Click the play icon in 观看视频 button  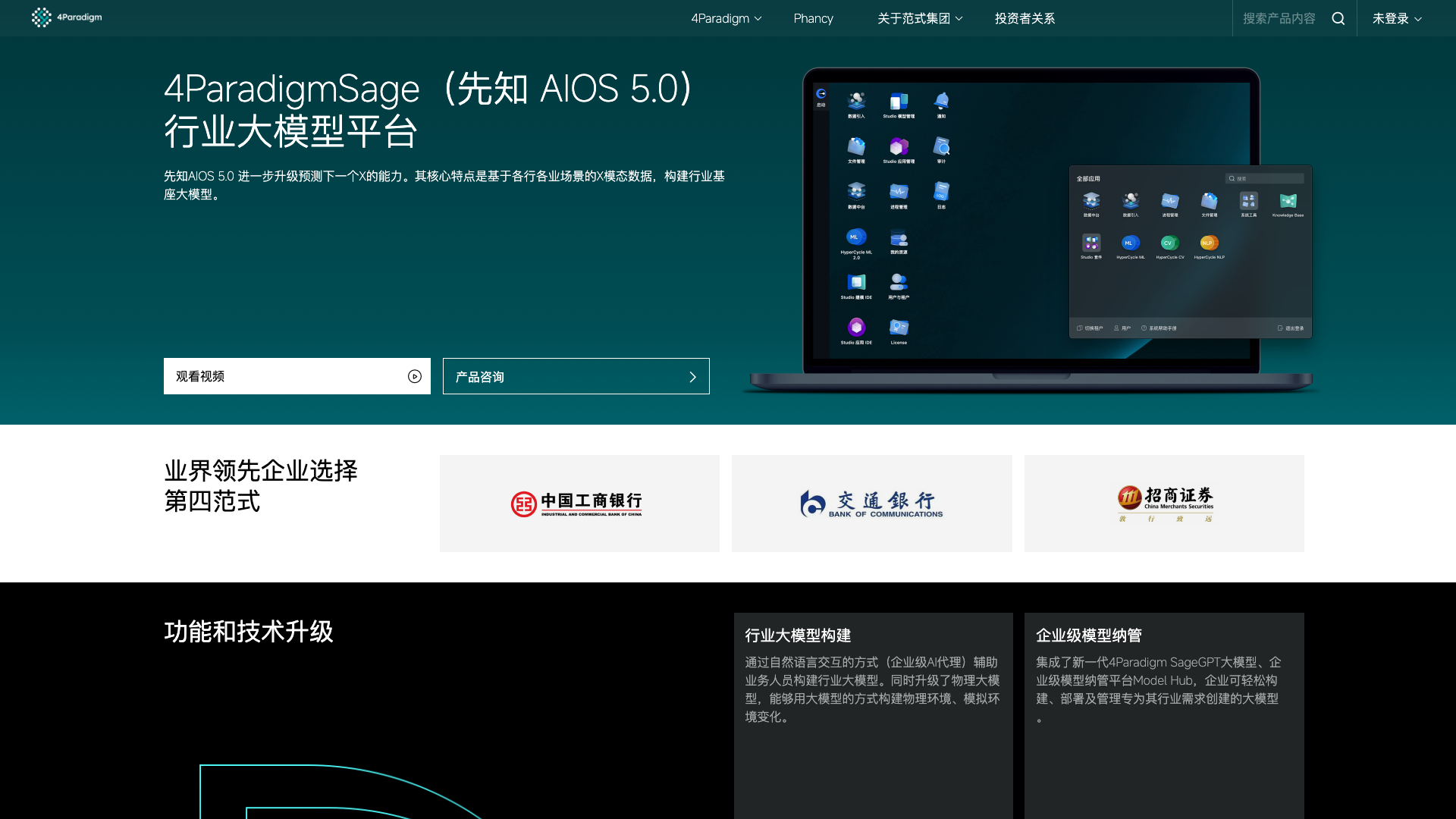click(415, 376)
